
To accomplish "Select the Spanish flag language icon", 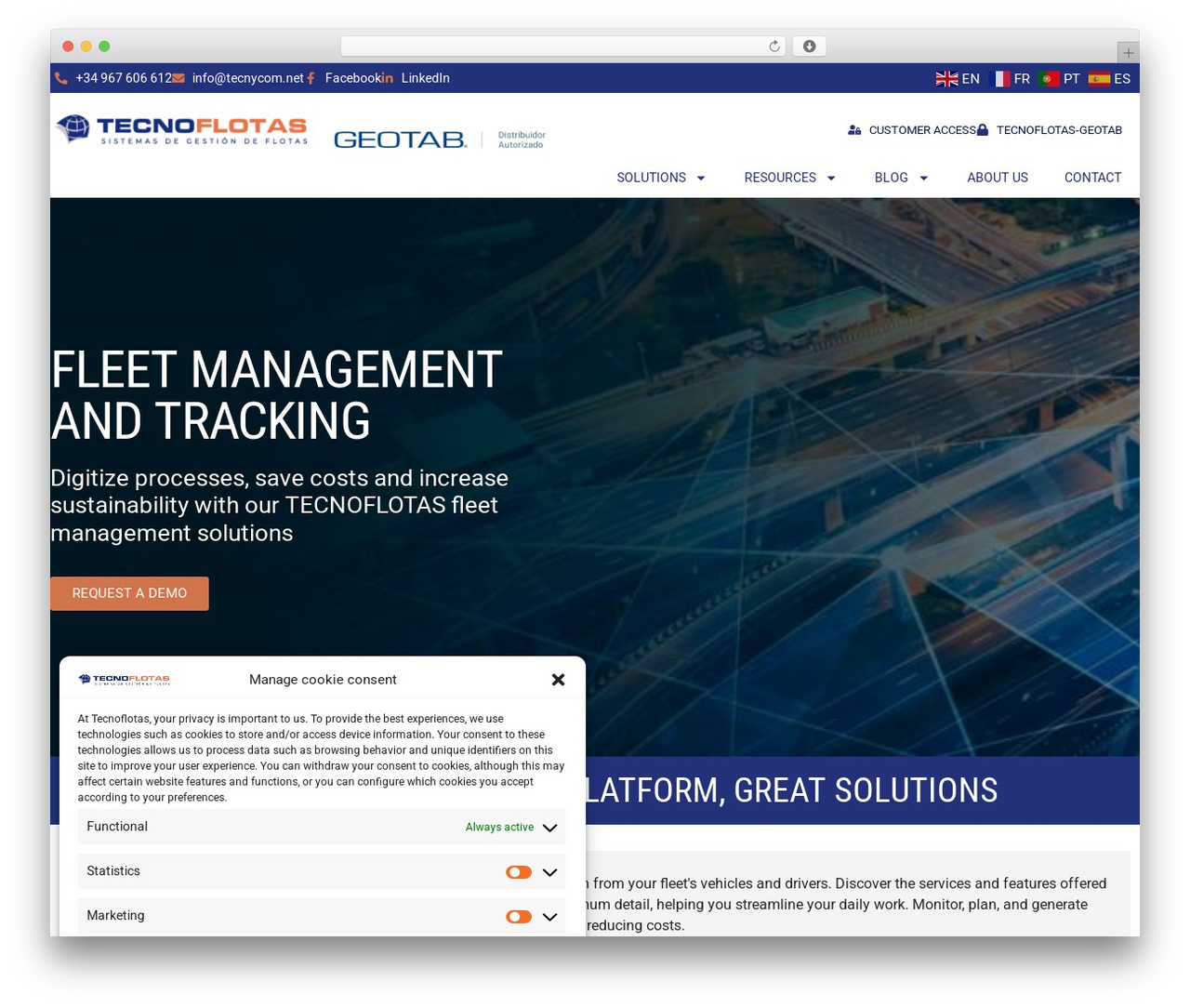I will 1099,79.
